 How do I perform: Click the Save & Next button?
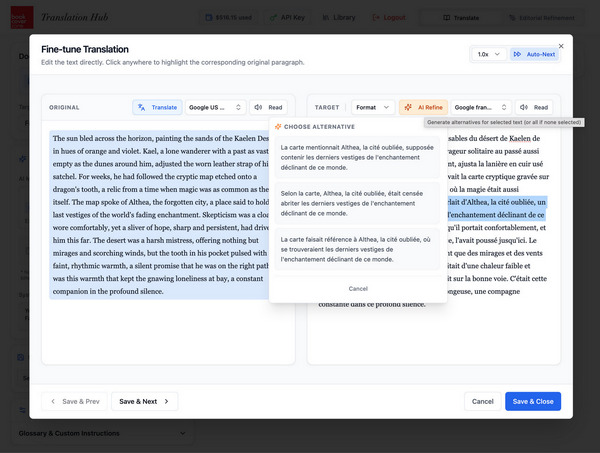[x=144, y=401]
